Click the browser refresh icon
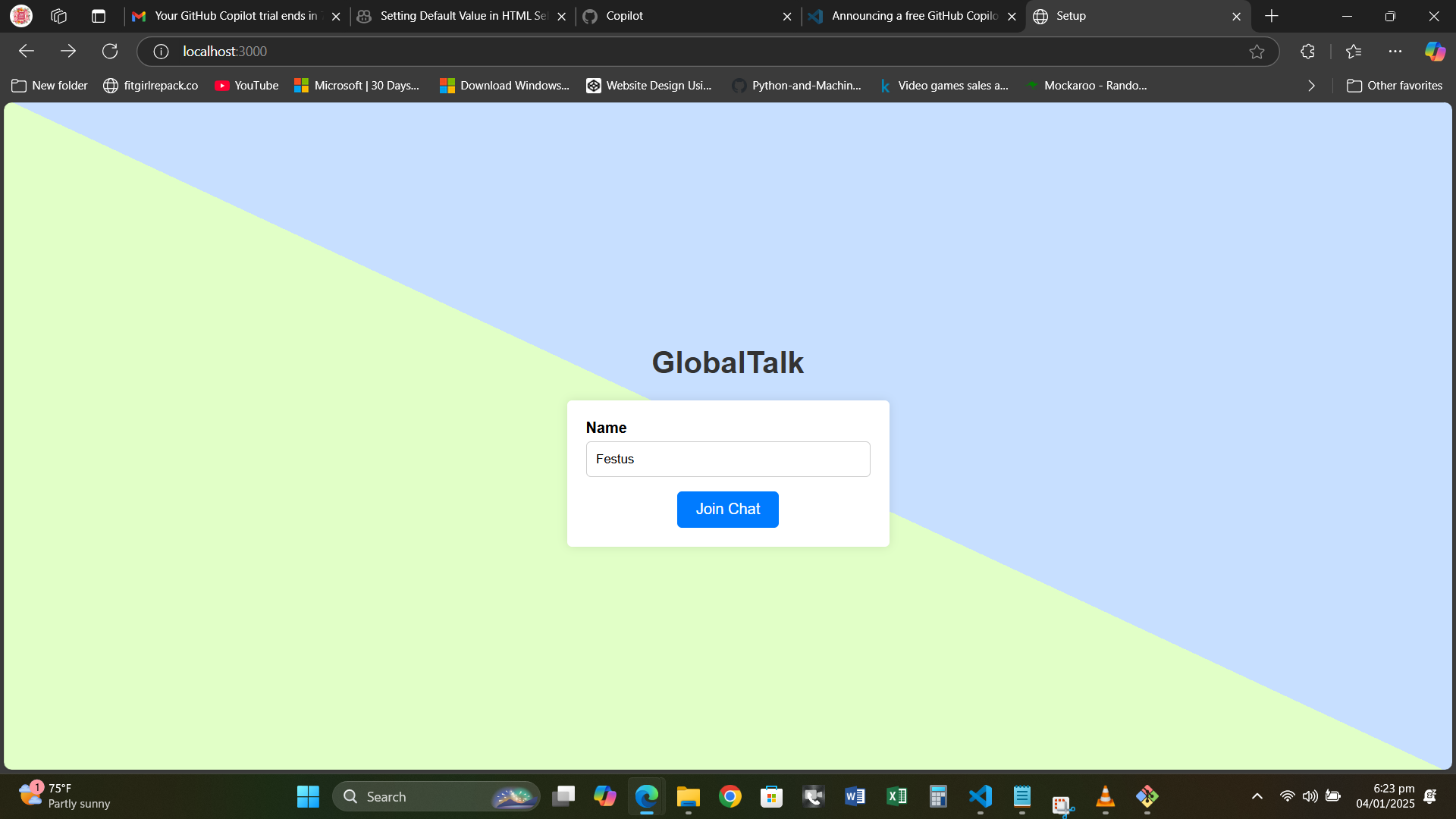 coord(110,51)
